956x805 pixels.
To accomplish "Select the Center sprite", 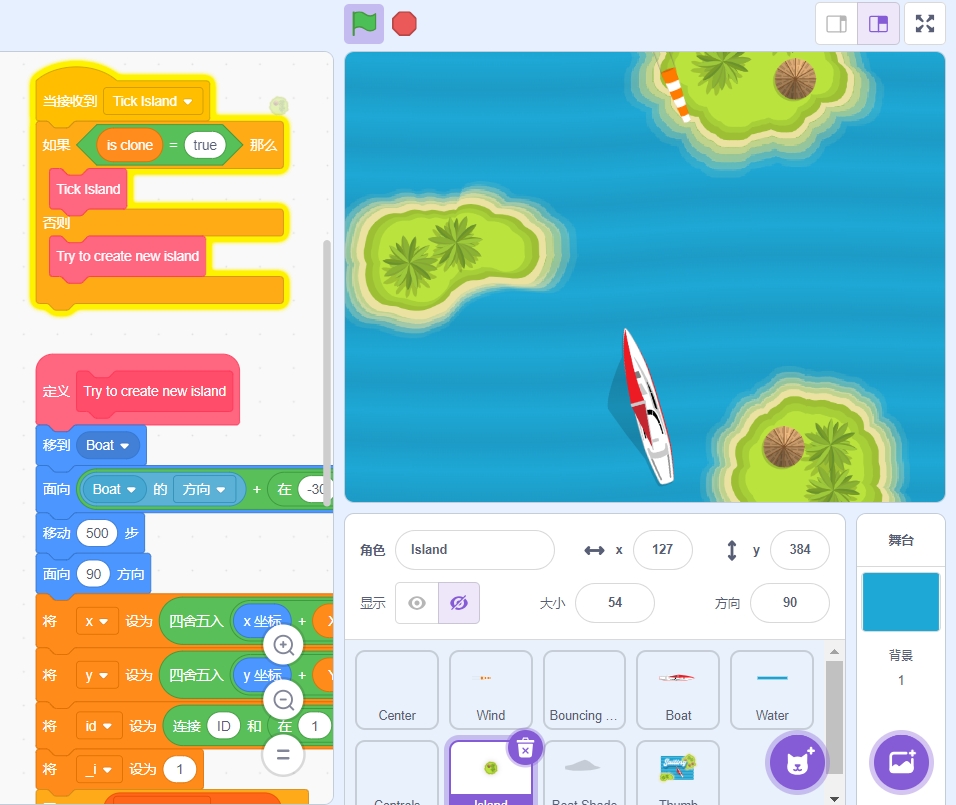I will pyautogui.click(x=397, y=690).
